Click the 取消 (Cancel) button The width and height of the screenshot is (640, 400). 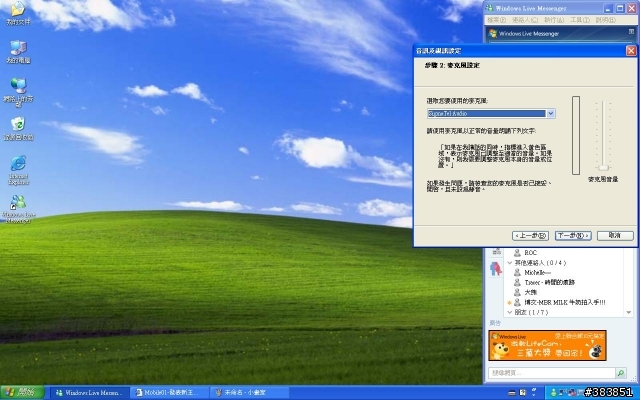click(x=615, y=236)
